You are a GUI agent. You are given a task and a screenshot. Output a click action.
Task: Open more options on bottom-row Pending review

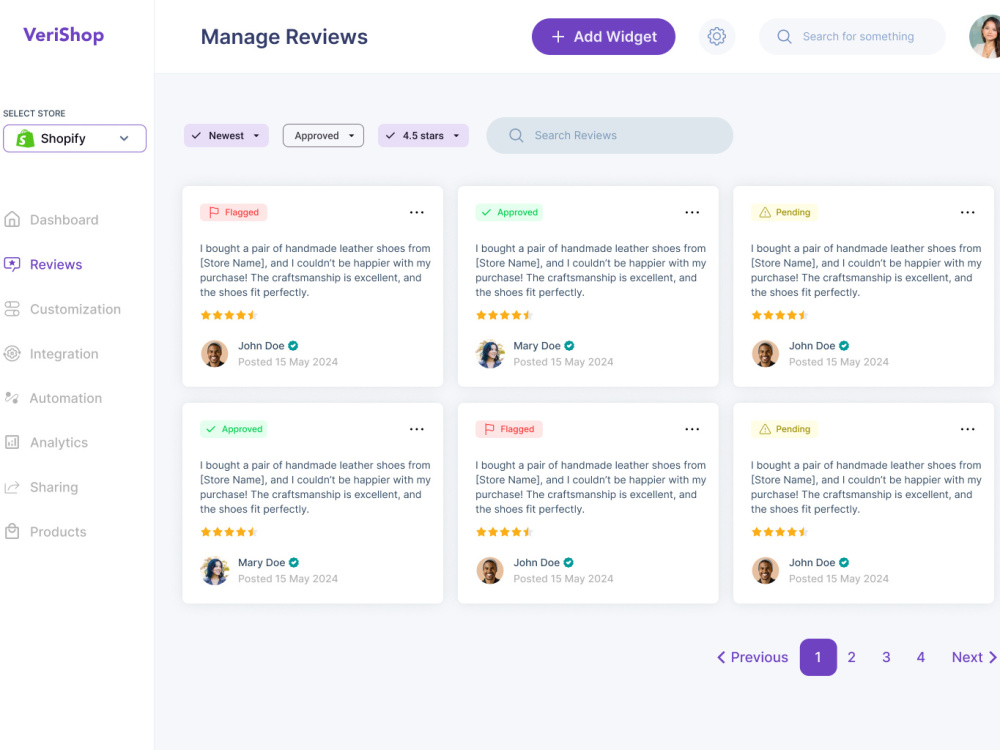[x=967, y=429]
